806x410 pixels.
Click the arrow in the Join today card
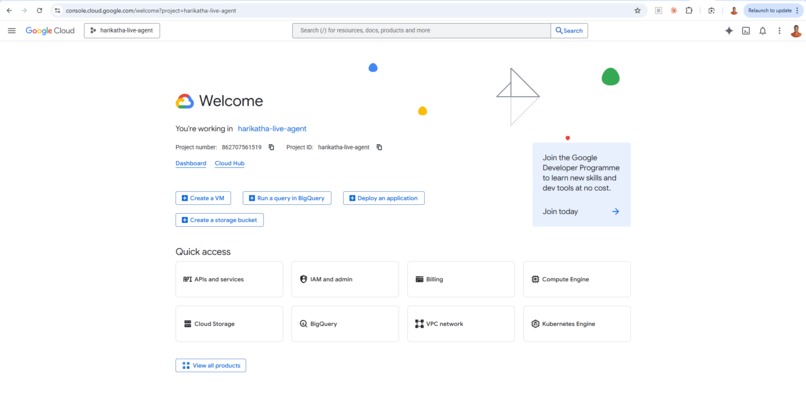click(615, 212)
